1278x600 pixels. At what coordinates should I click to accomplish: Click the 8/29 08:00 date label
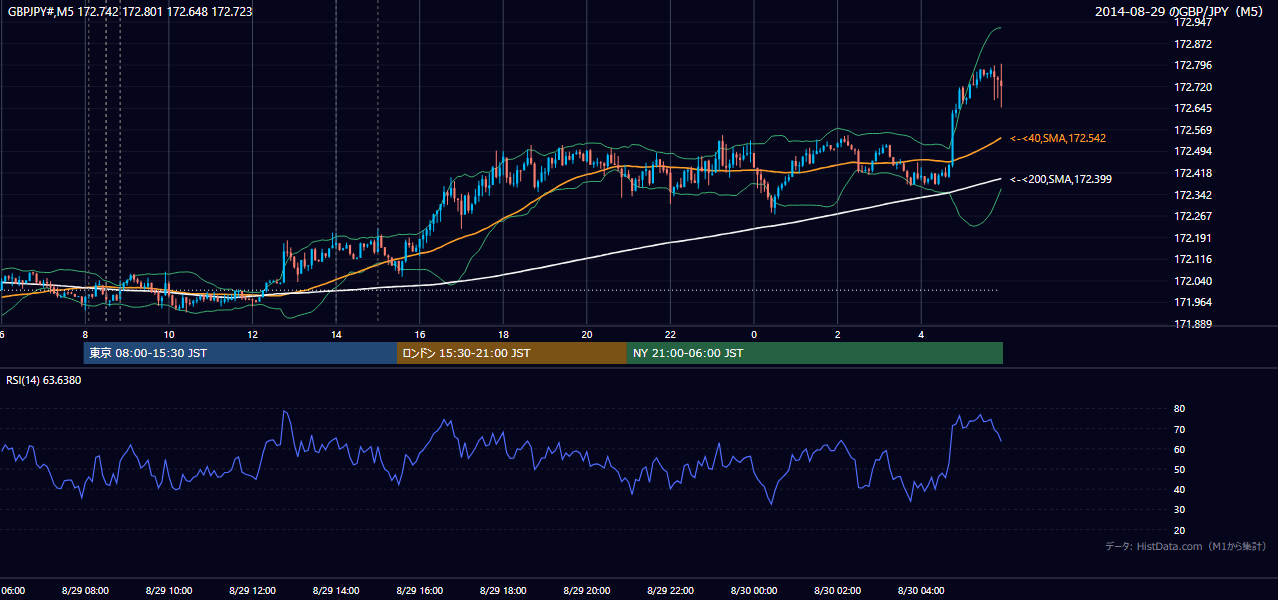[x=85, y=591]
